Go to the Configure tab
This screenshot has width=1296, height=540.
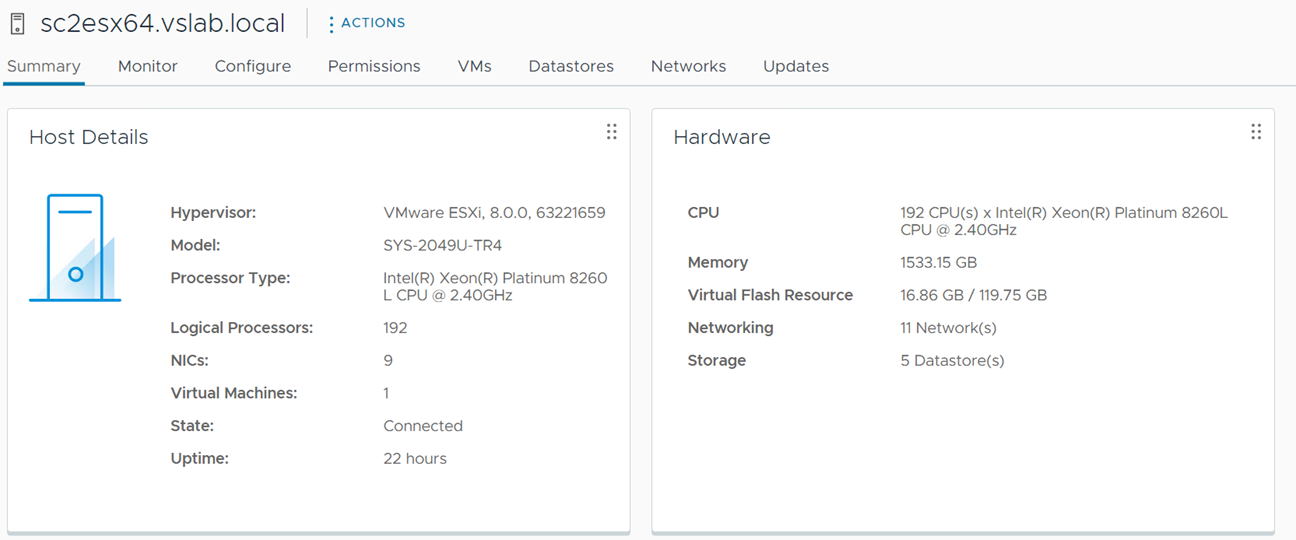click(253, 66)
